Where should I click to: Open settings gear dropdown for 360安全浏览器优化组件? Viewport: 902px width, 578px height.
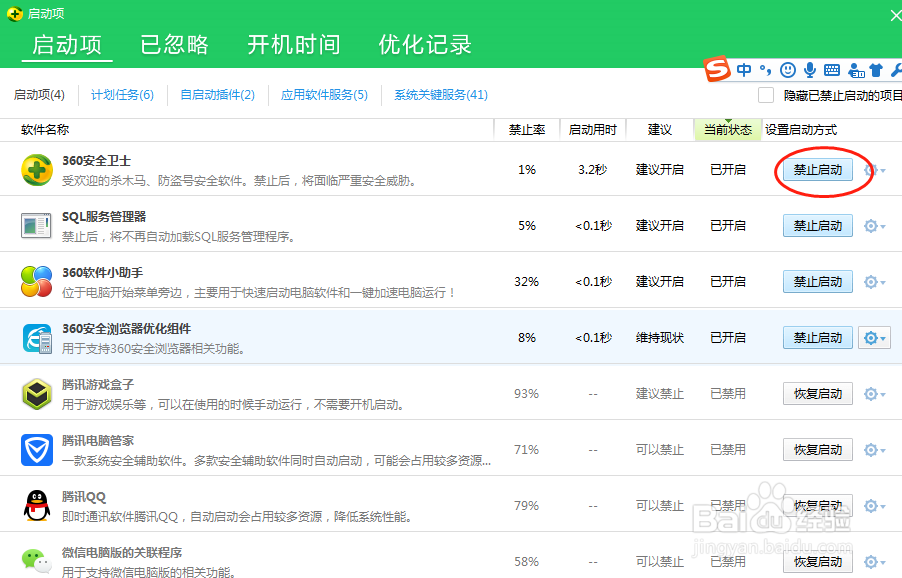pos(874,338)
